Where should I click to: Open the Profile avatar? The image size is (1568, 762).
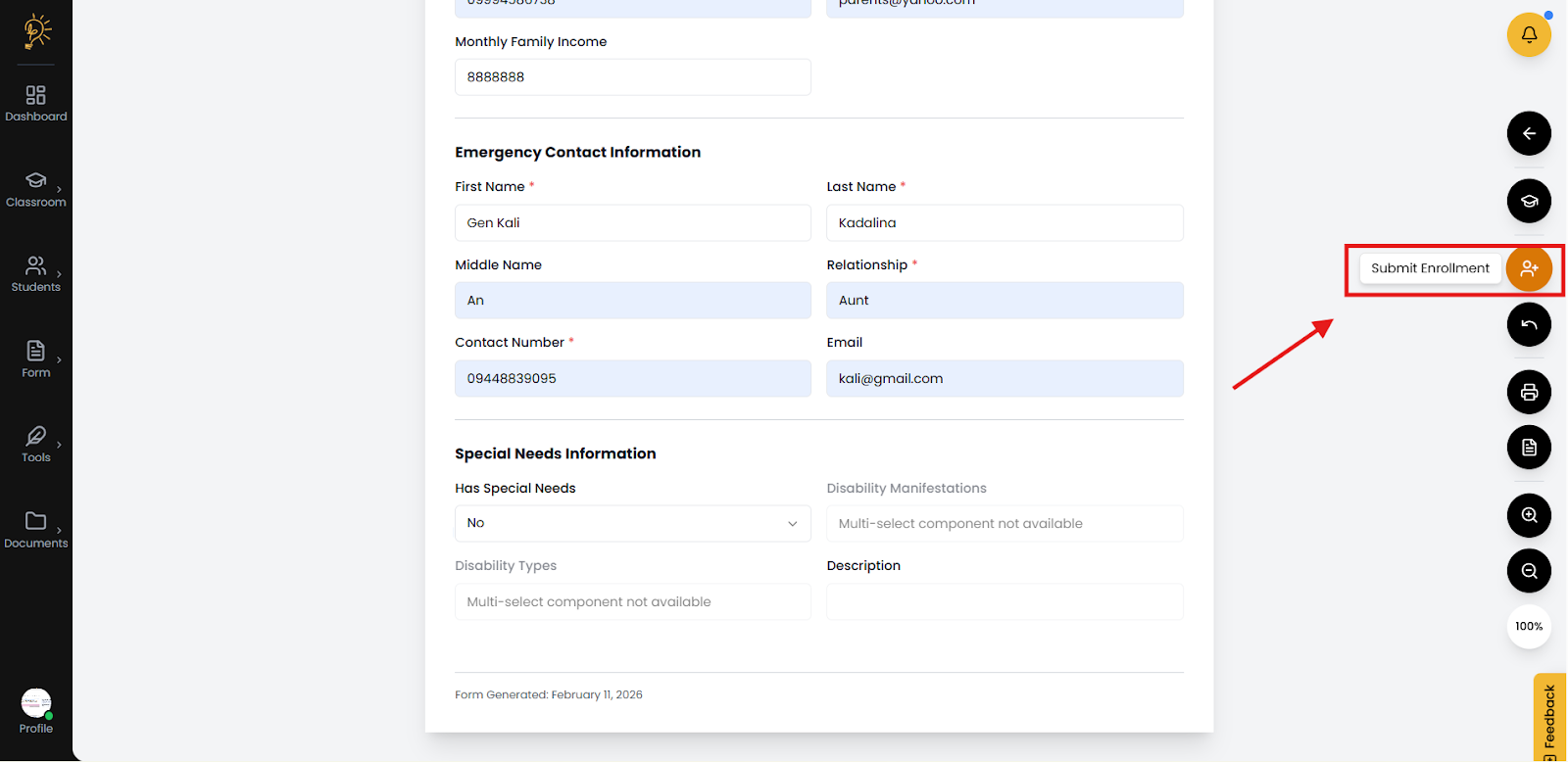36,704
